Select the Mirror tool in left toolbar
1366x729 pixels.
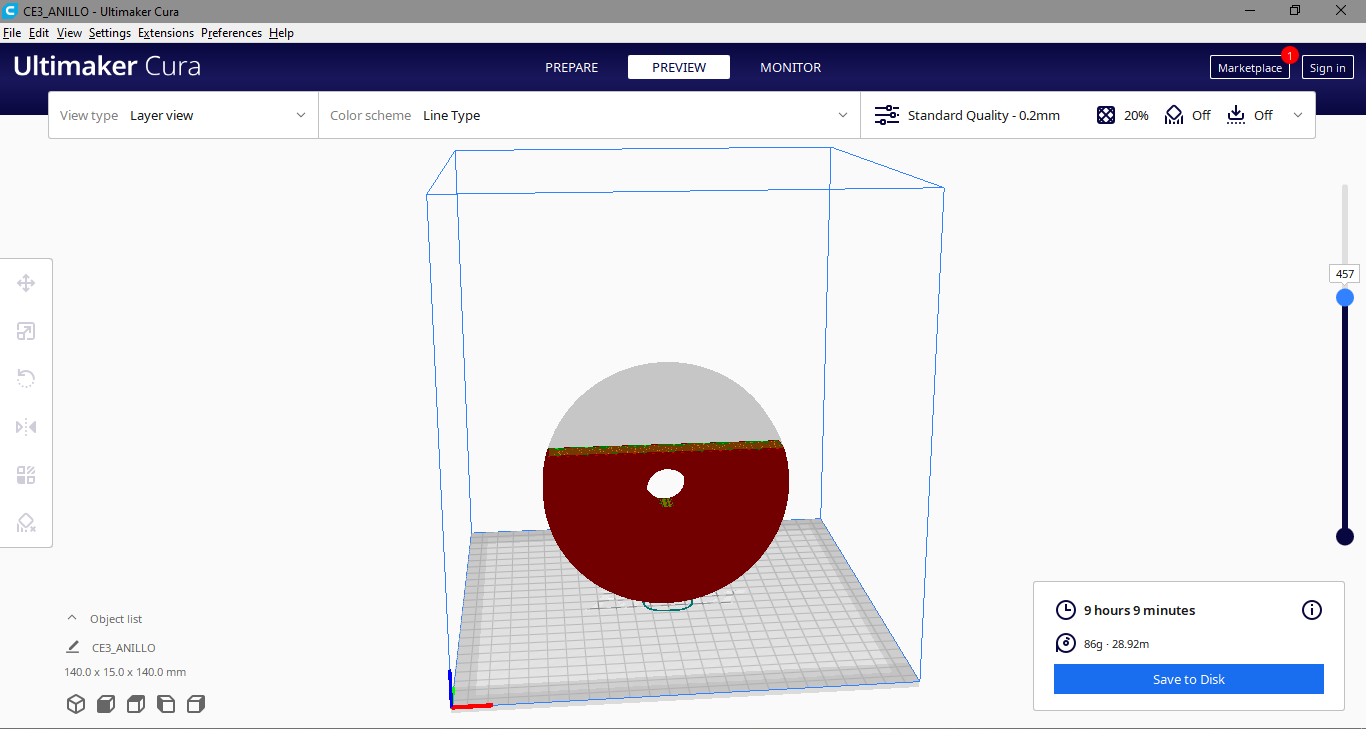(x=26, y=427)
